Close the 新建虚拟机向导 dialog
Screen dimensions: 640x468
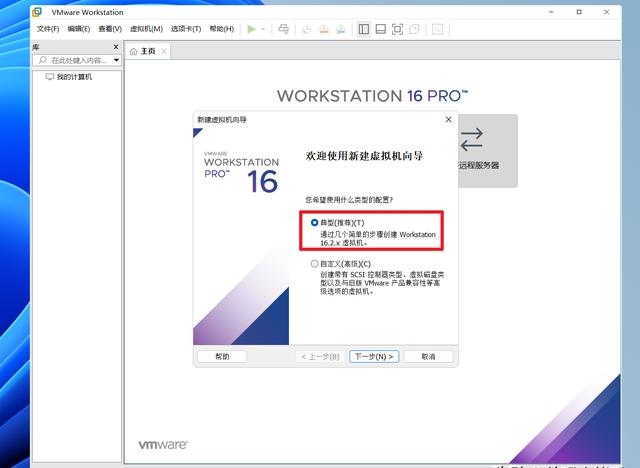point(448,120)
